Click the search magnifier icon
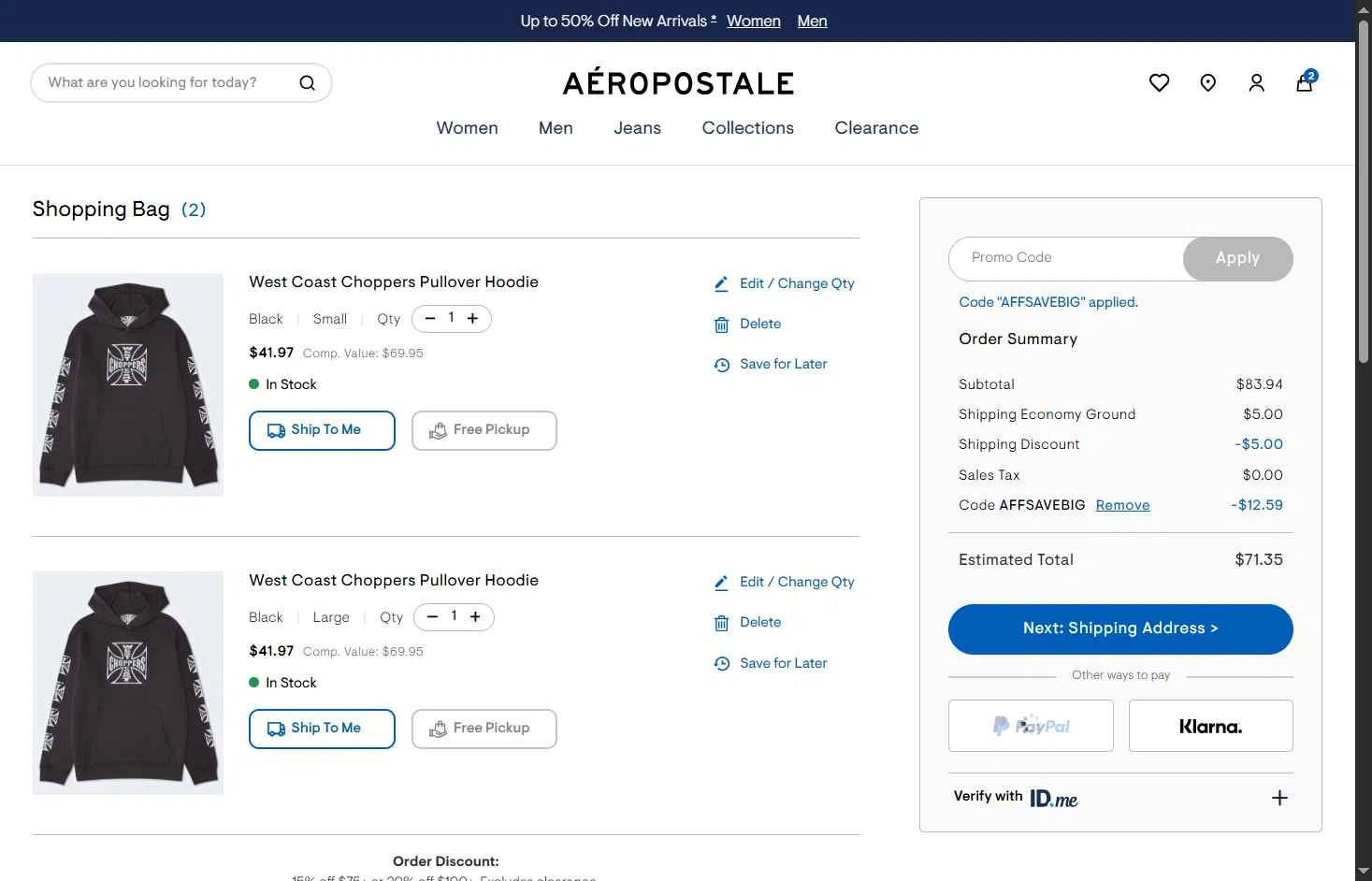 307,82
